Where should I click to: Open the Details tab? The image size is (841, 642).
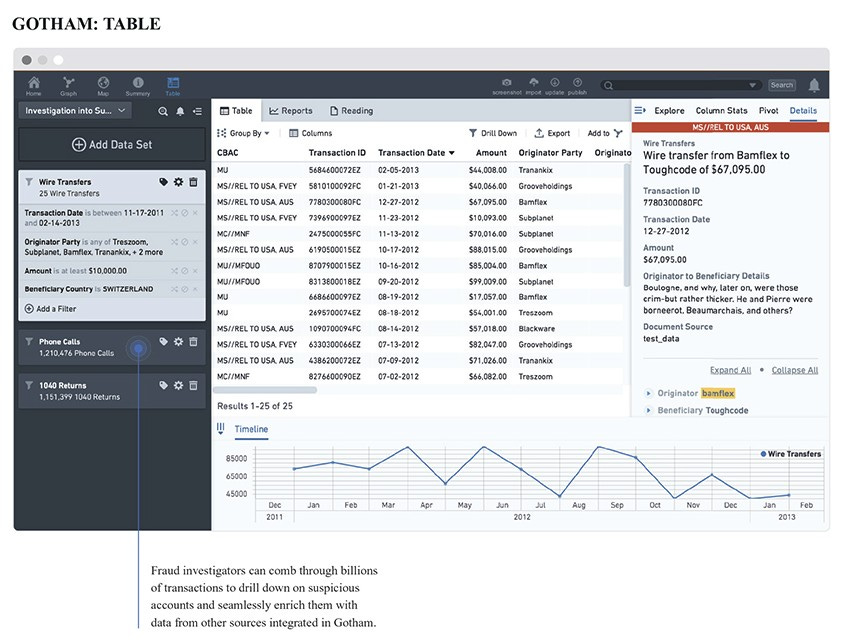[x=803, y=110]
